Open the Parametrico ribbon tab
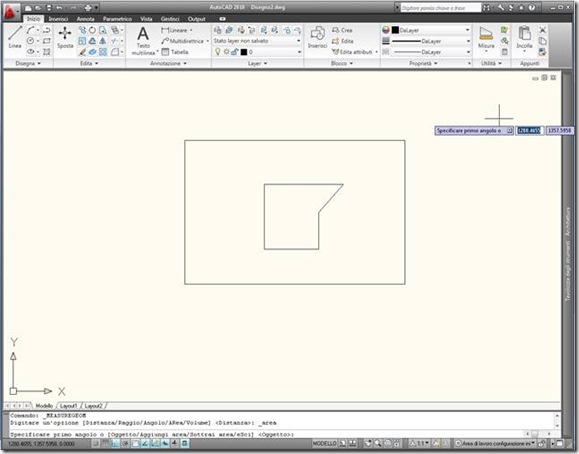 pyautogui.click(x=117, y=18)
